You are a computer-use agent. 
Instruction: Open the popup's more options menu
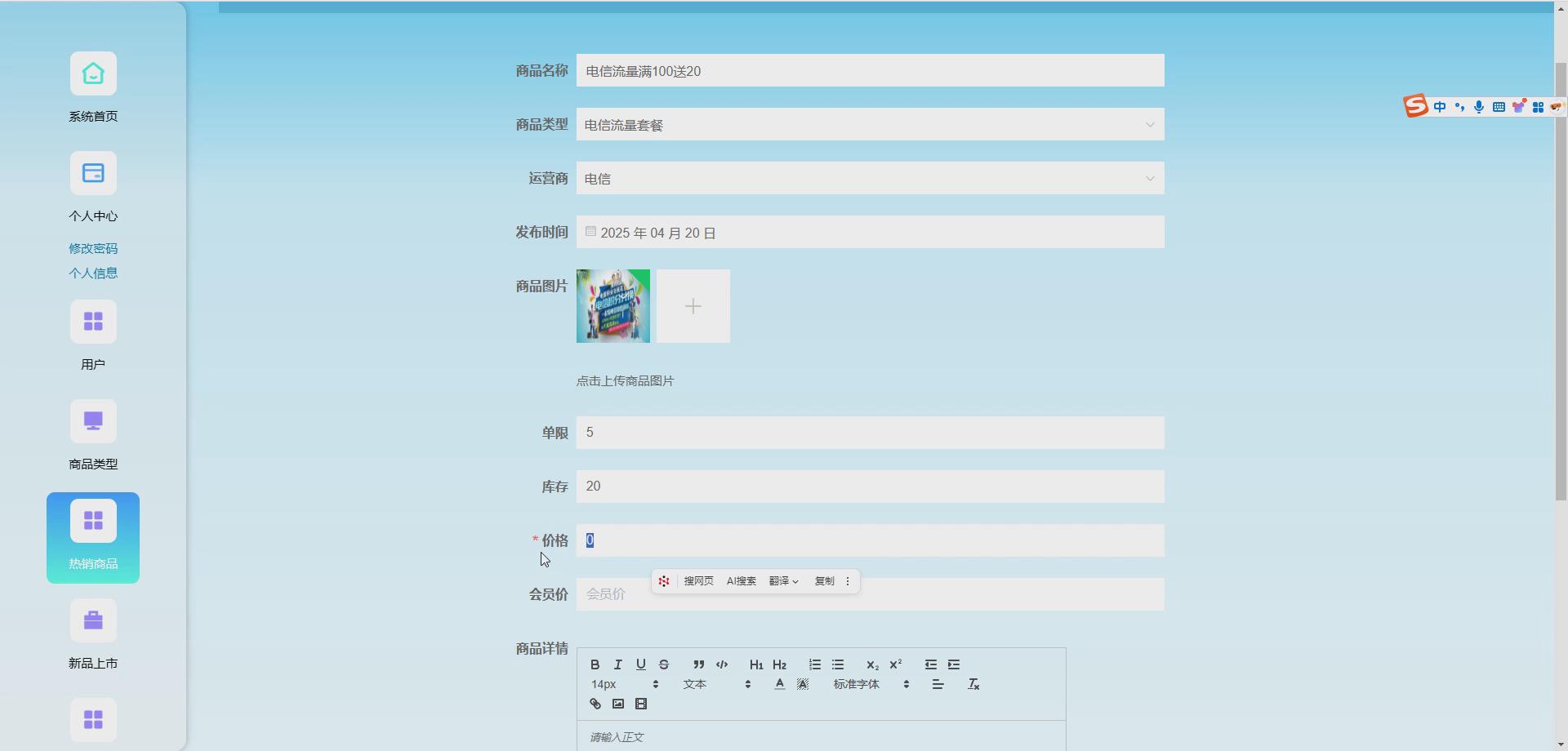(848, 581)
